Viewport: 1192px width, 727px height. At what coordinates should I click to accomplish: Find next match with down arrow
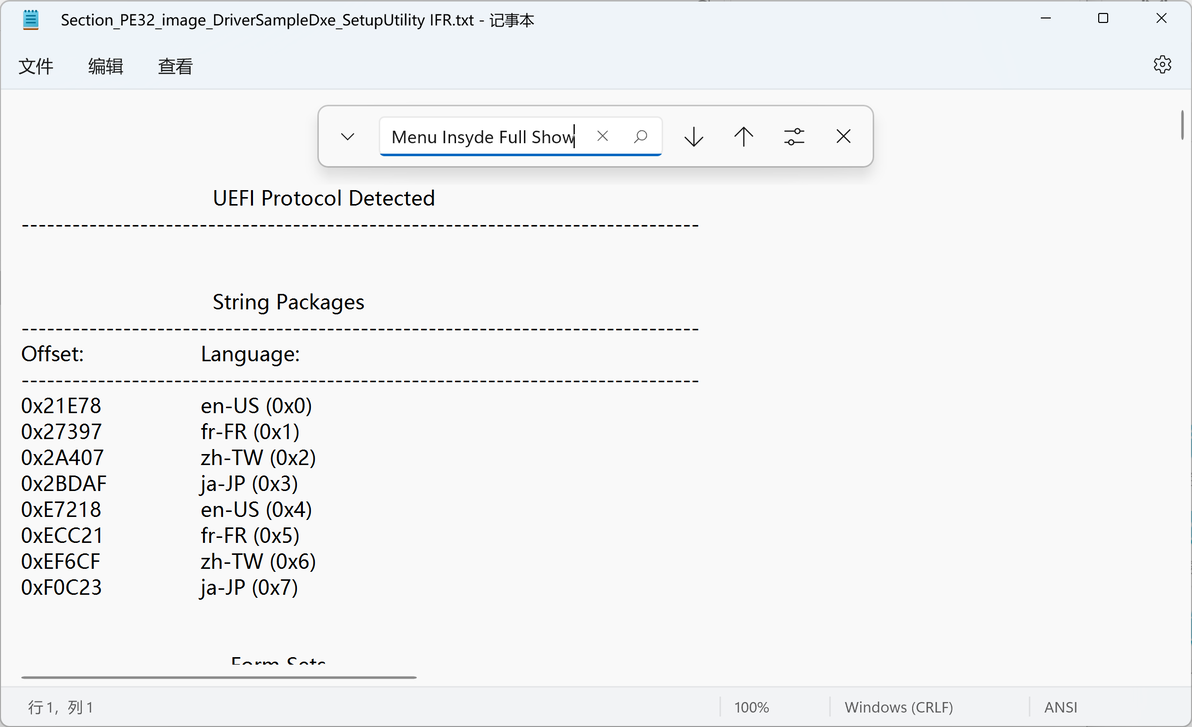694,137
